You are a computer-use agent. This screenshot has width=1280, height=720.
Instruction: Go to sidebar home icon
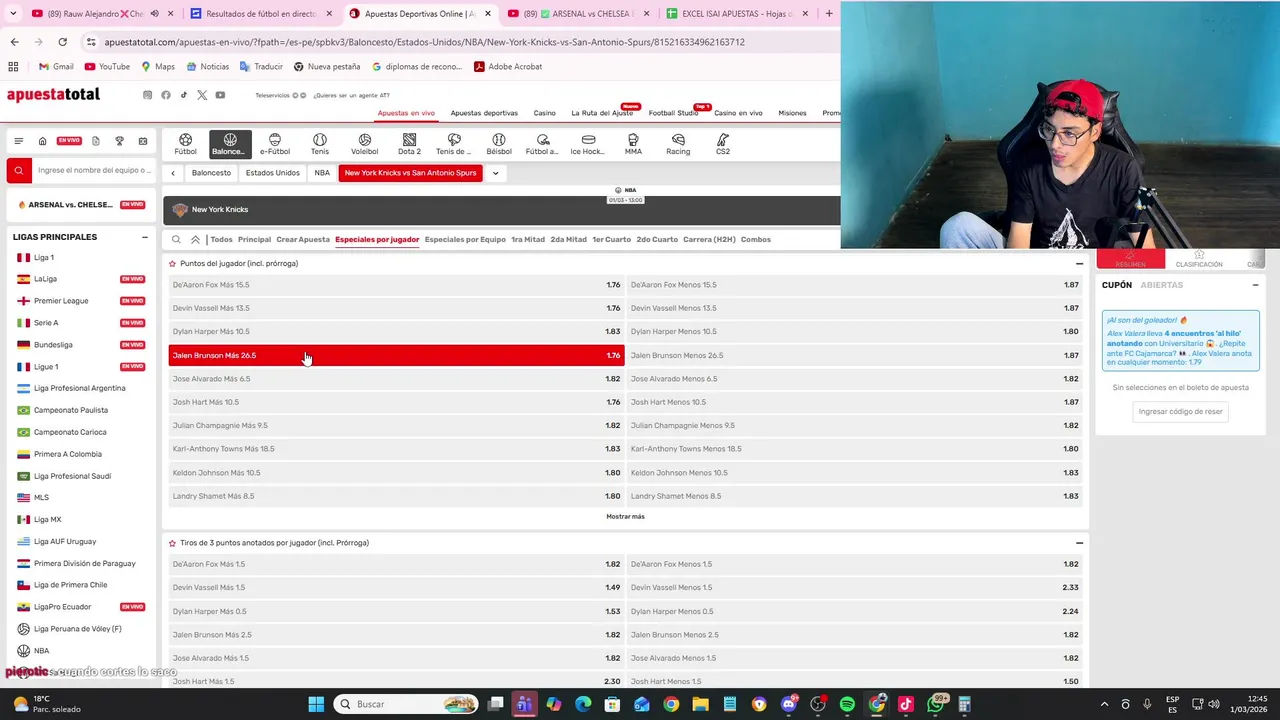42,141
